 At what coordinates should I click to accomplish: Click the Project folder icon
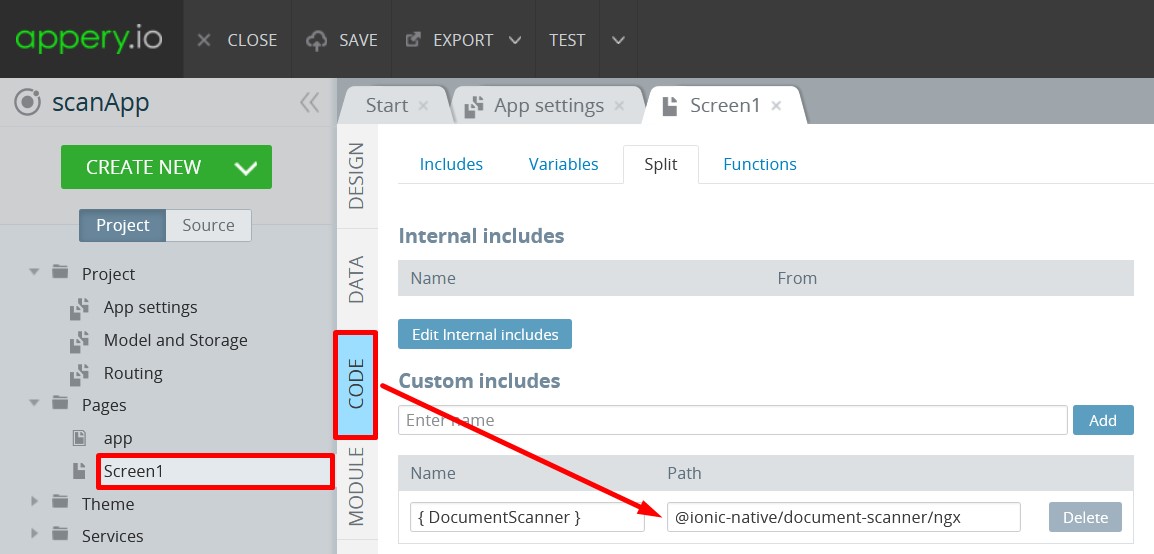[61, 272]
